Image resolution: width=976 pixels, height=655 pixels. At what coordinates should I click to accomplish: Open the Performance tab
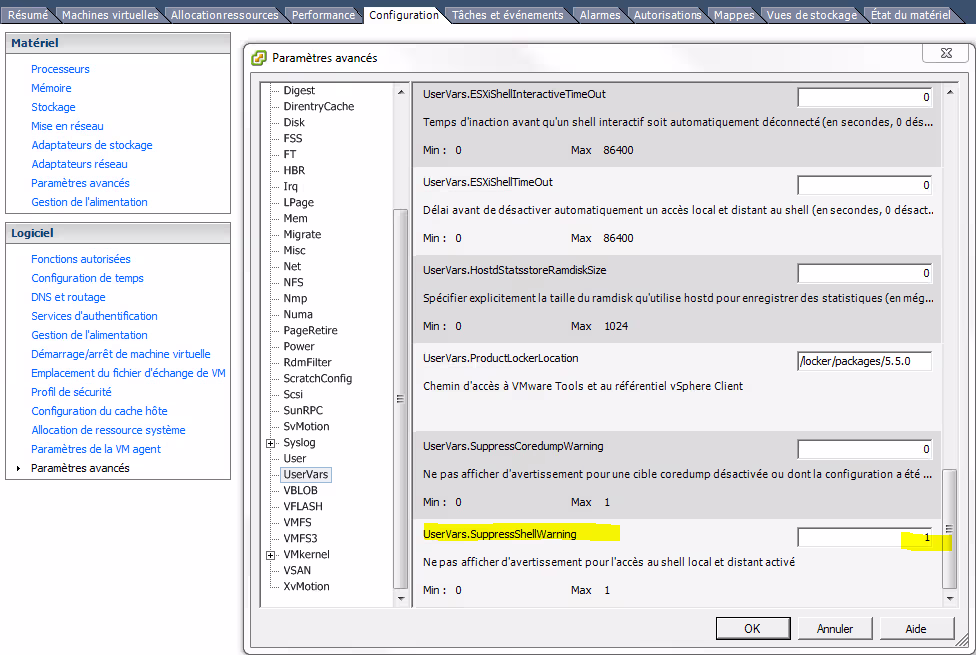click(323, 15)
